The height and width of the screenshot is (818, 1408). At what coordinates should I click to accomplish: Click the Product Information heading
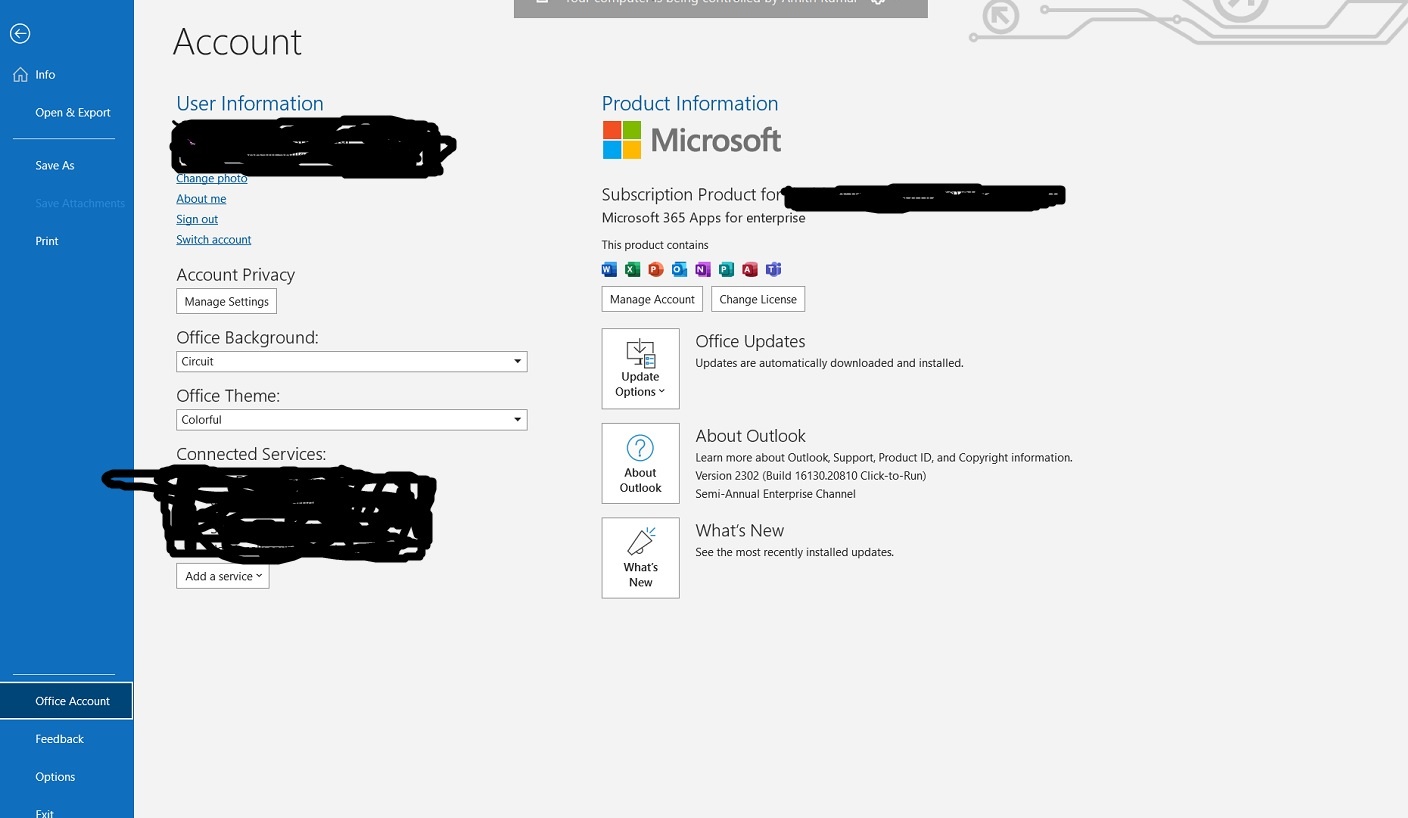click(x=690, y=104)
